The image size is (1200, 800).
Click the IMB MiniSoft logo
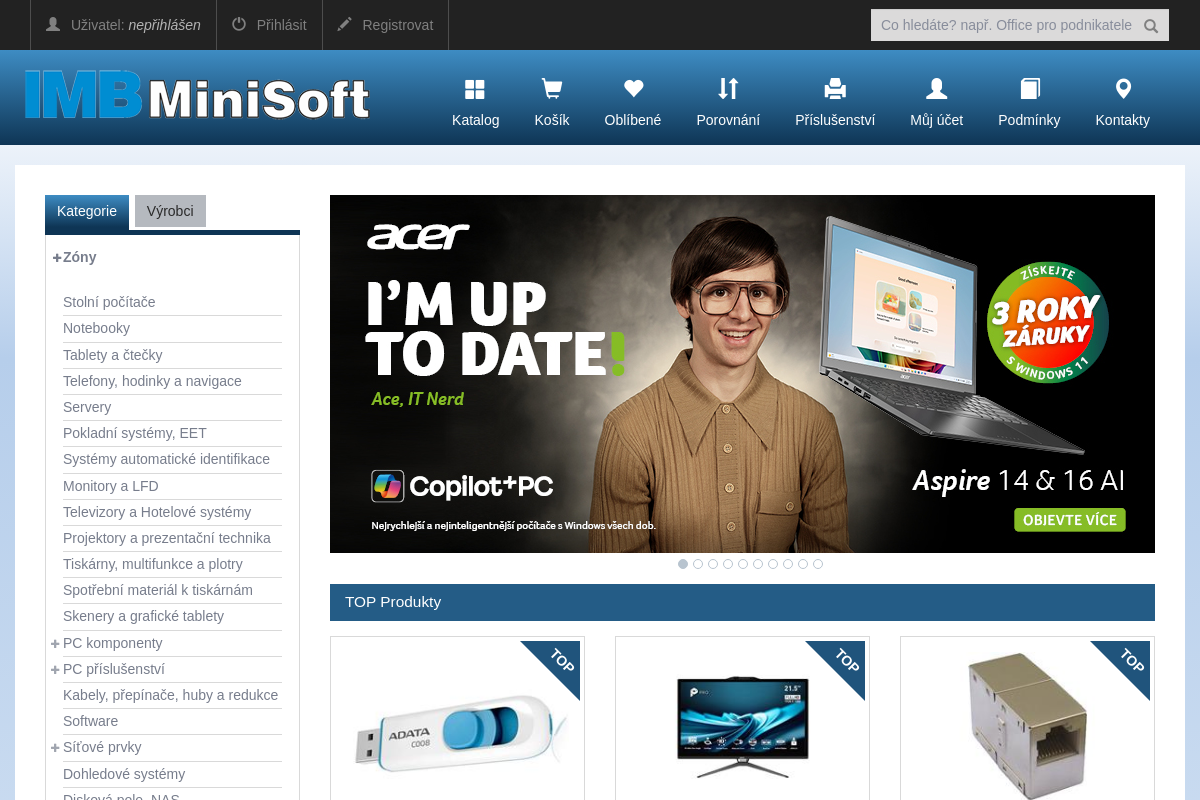coord(197,96)
